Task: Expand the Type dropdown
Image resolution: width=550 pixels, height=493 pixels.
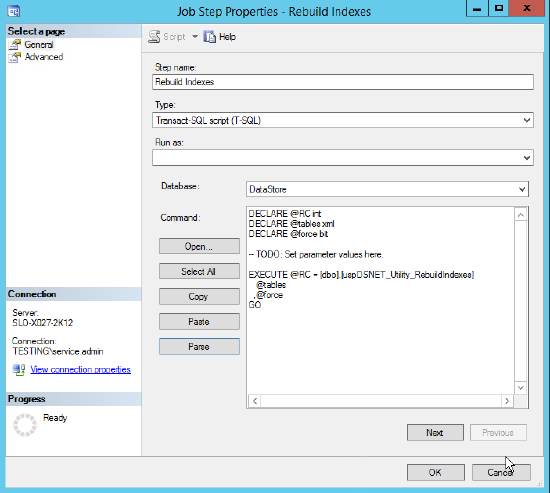Action: pos(526,120)
